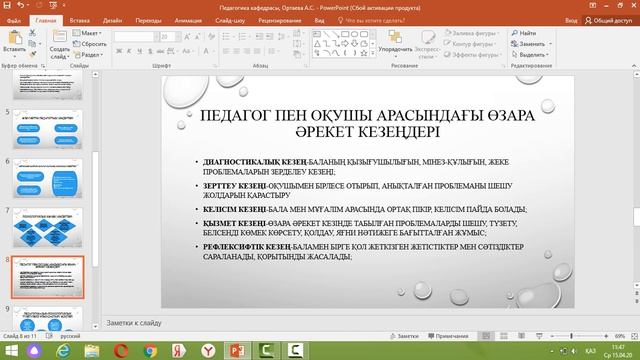Open Normal view from status bar icon
The width and height of the screenshot is (640, 360).
486,336
